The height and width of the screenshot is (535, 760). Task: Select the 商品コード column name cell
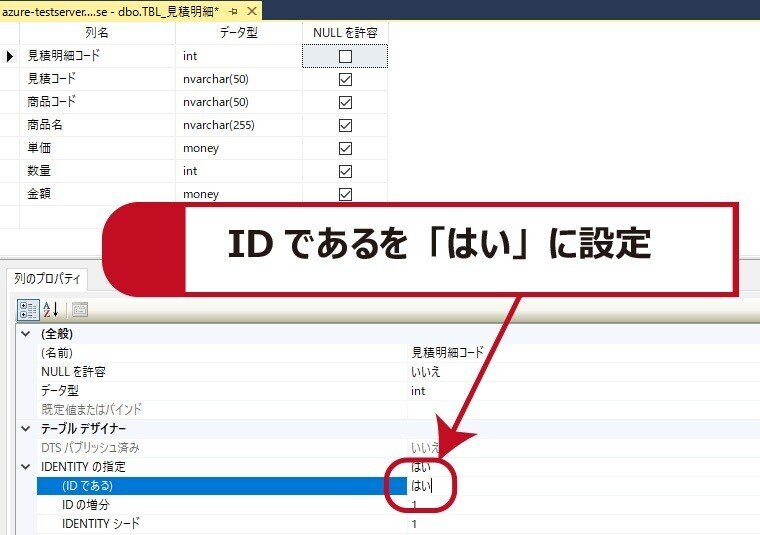click(97, 102)
